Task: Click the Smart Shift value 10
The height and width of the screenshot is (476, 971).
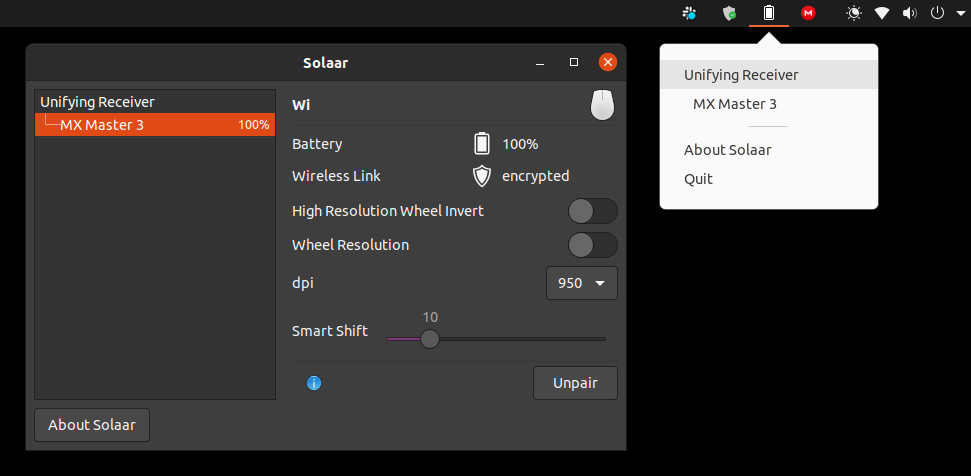Action: coord(430,318)
